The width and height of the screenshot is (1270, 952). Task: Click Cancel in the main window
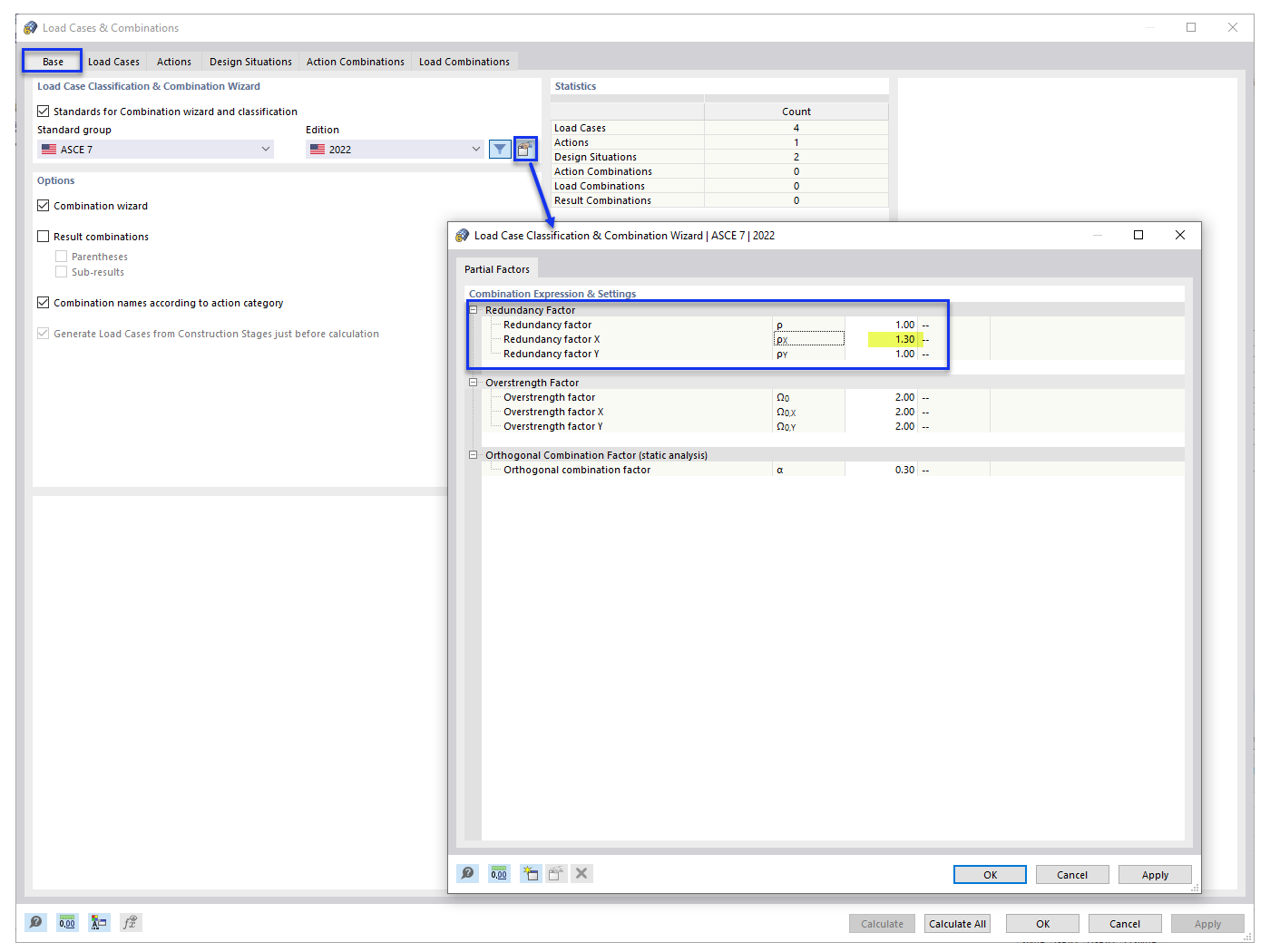[x=1125, y=924]
